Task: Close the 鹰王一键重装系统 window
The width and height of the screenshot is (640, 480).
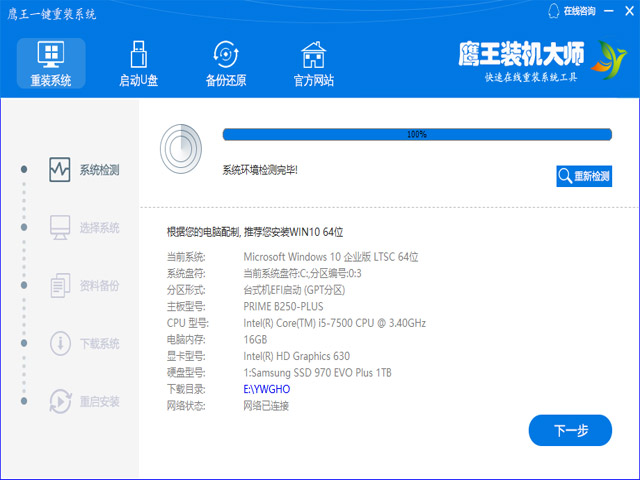Action: pyautogui.click(x=629, y=11)
